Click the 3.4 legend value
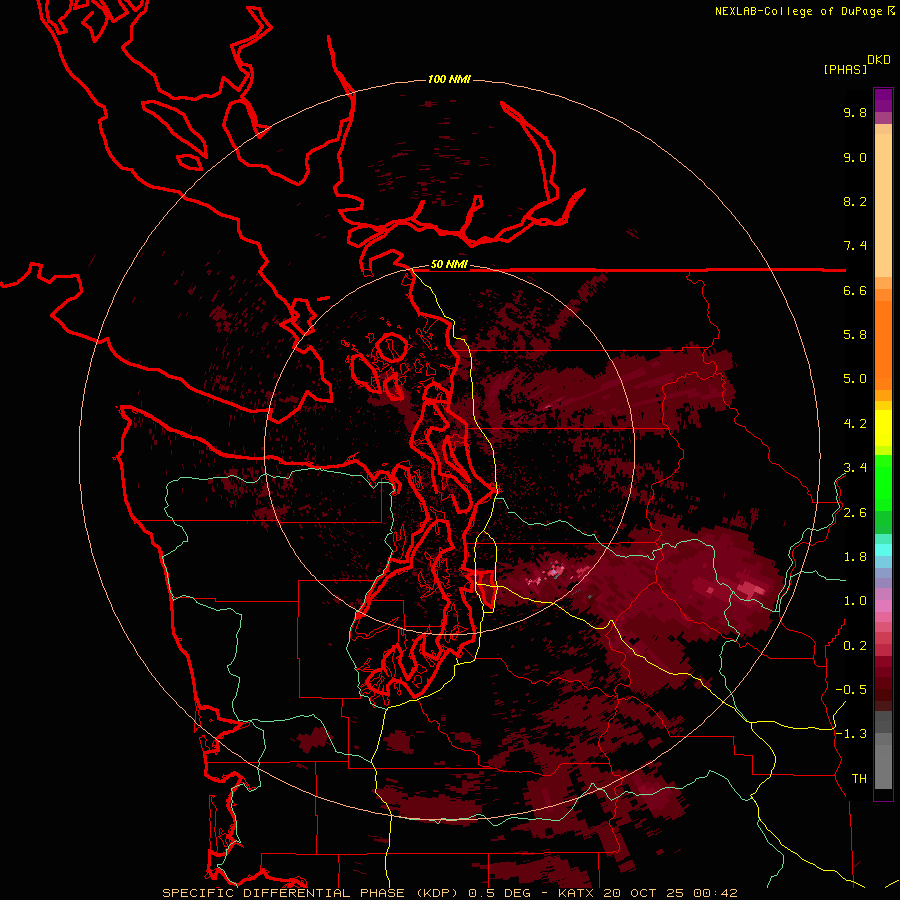The width and height of the screenshot is (900, 900). pyautogui.click(x=855, y=468)
